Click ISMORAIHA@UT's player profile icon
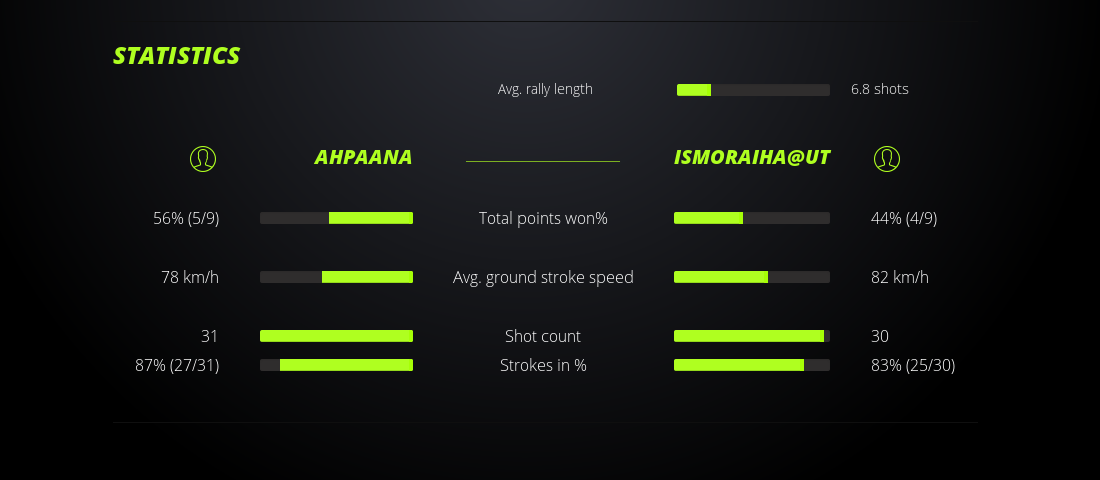1100x480 pixels. point(887,158)
